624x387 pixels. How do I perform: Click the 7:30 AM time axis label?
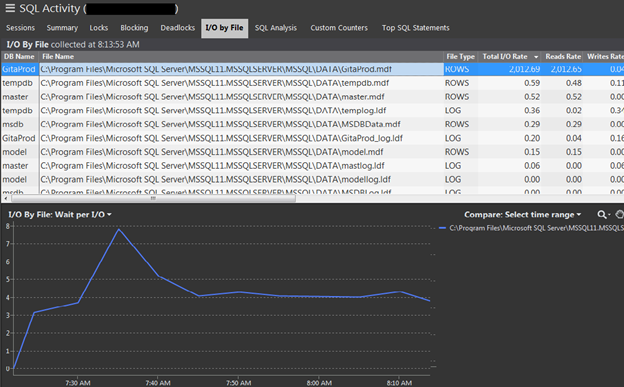point(78,383)
